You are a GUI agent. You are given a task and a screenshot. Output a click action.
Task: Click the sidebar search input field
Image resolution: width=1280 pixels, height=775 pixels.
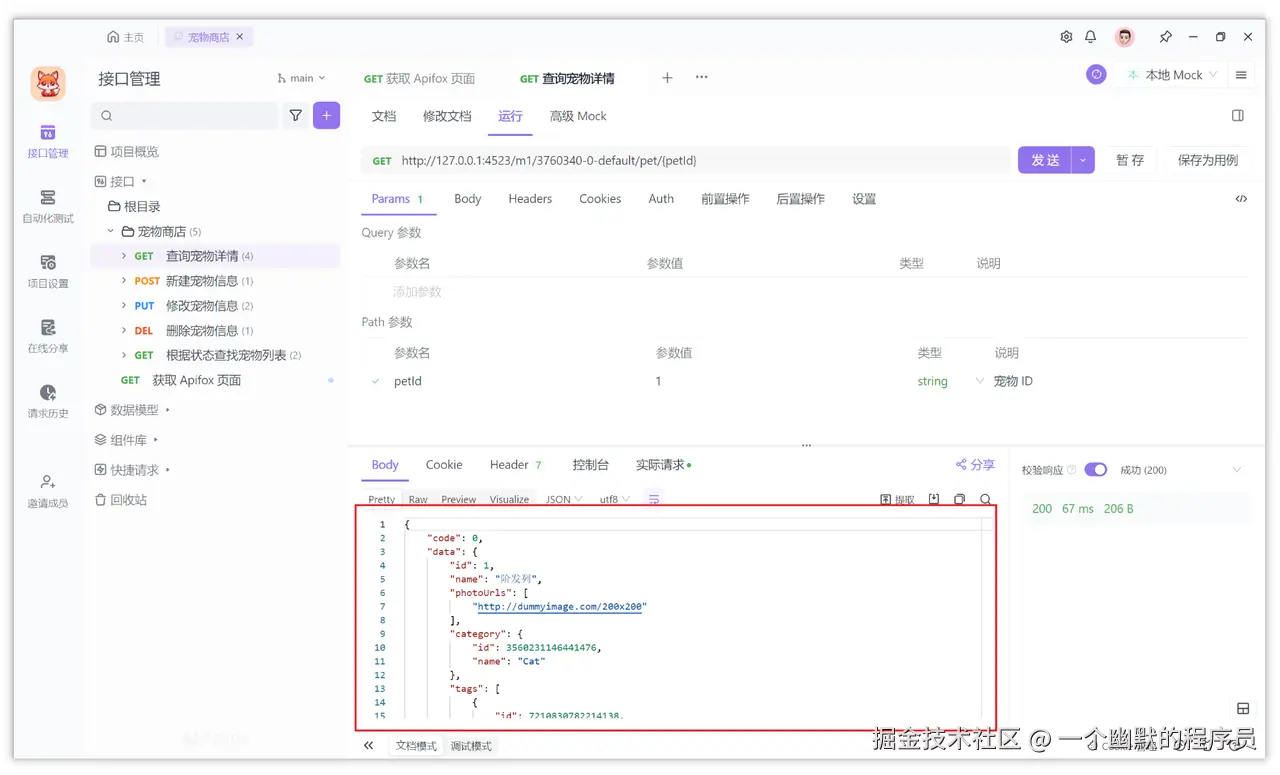(x=184, y=116)
